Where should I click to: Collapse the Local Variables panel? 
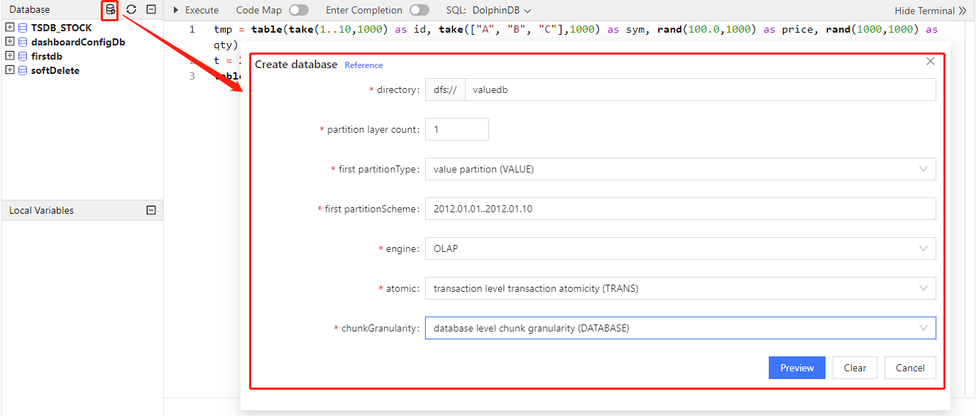click(151, 210)
